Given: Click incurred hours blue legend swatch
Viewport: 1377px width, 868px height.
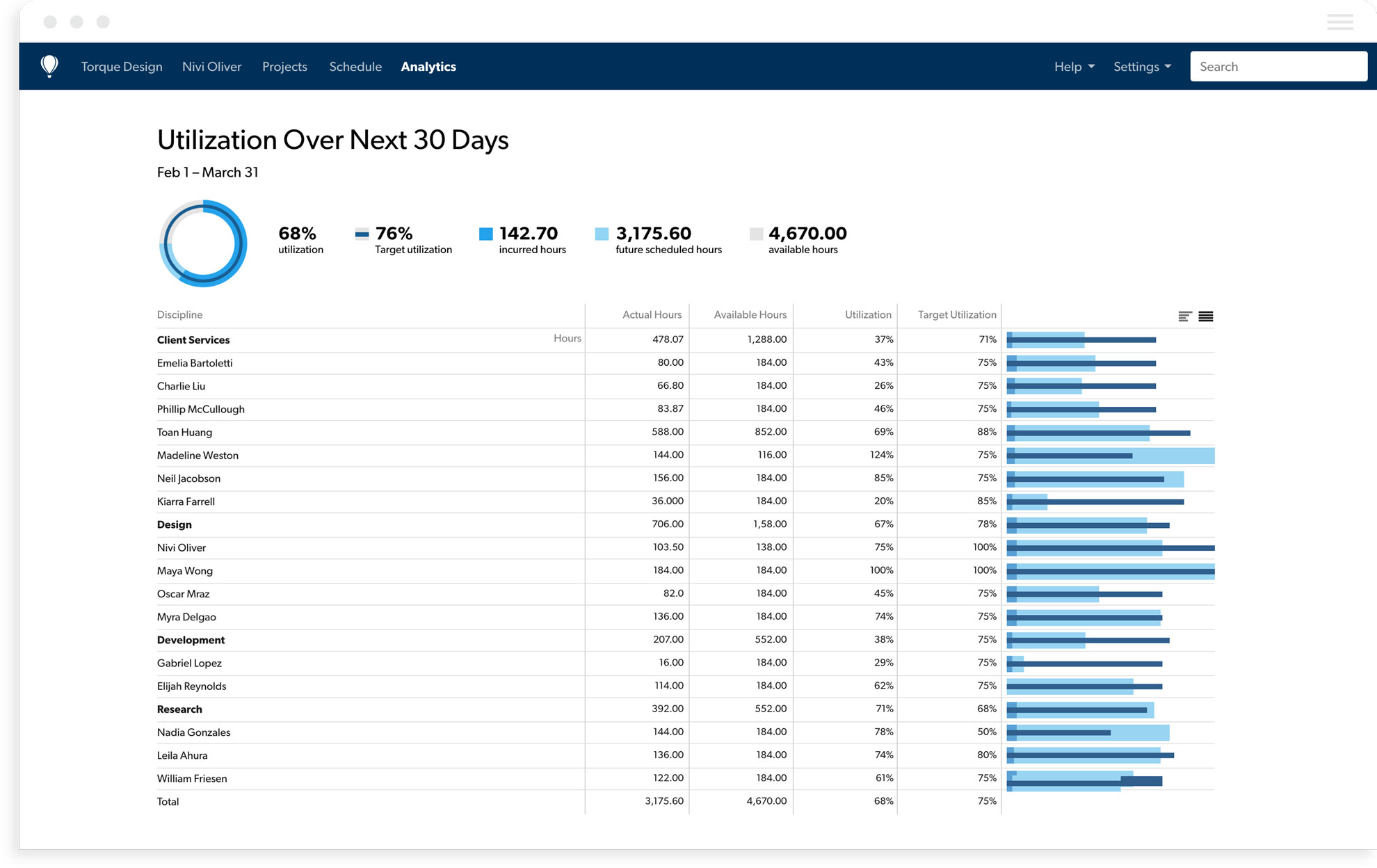Looking at the screenshot, I should pyautogui.click(x=485, y=234).
